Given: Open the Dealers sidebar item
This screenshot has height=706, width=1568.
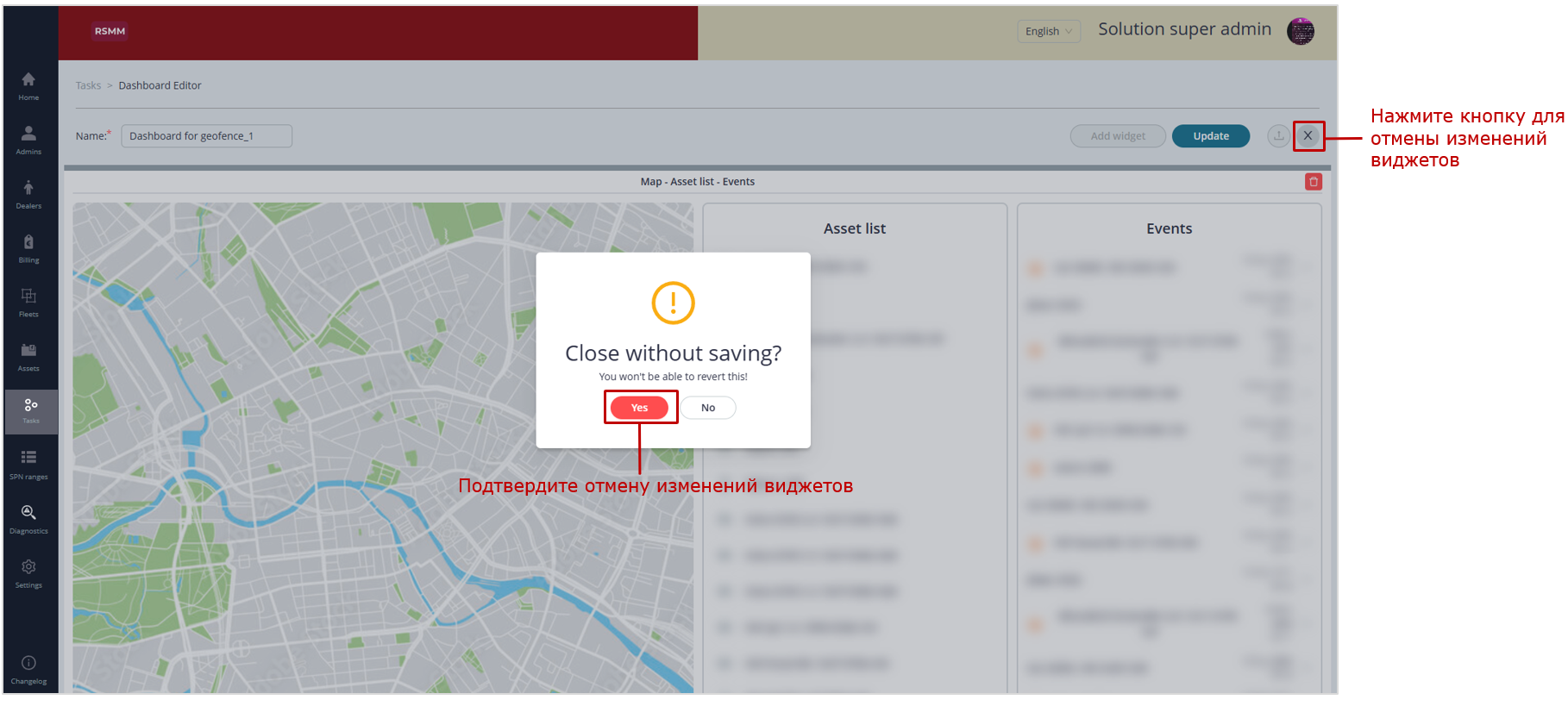Looking at the screenshot, I should (28, 194).
